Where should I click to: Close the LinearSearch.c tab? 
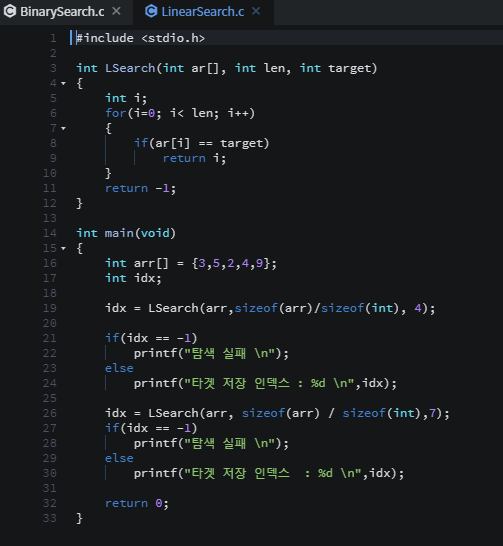(x=256, y=11)
